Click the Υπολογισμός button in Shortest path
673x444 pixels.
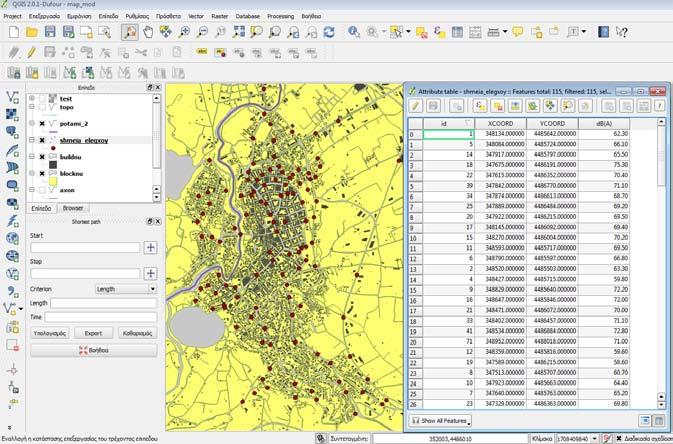point(50,333)
